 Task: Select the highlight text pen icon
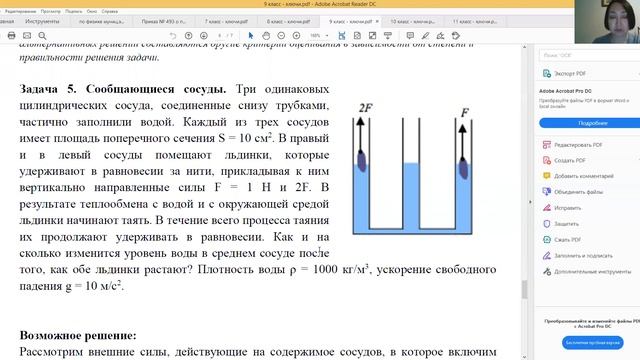(425, 36)
